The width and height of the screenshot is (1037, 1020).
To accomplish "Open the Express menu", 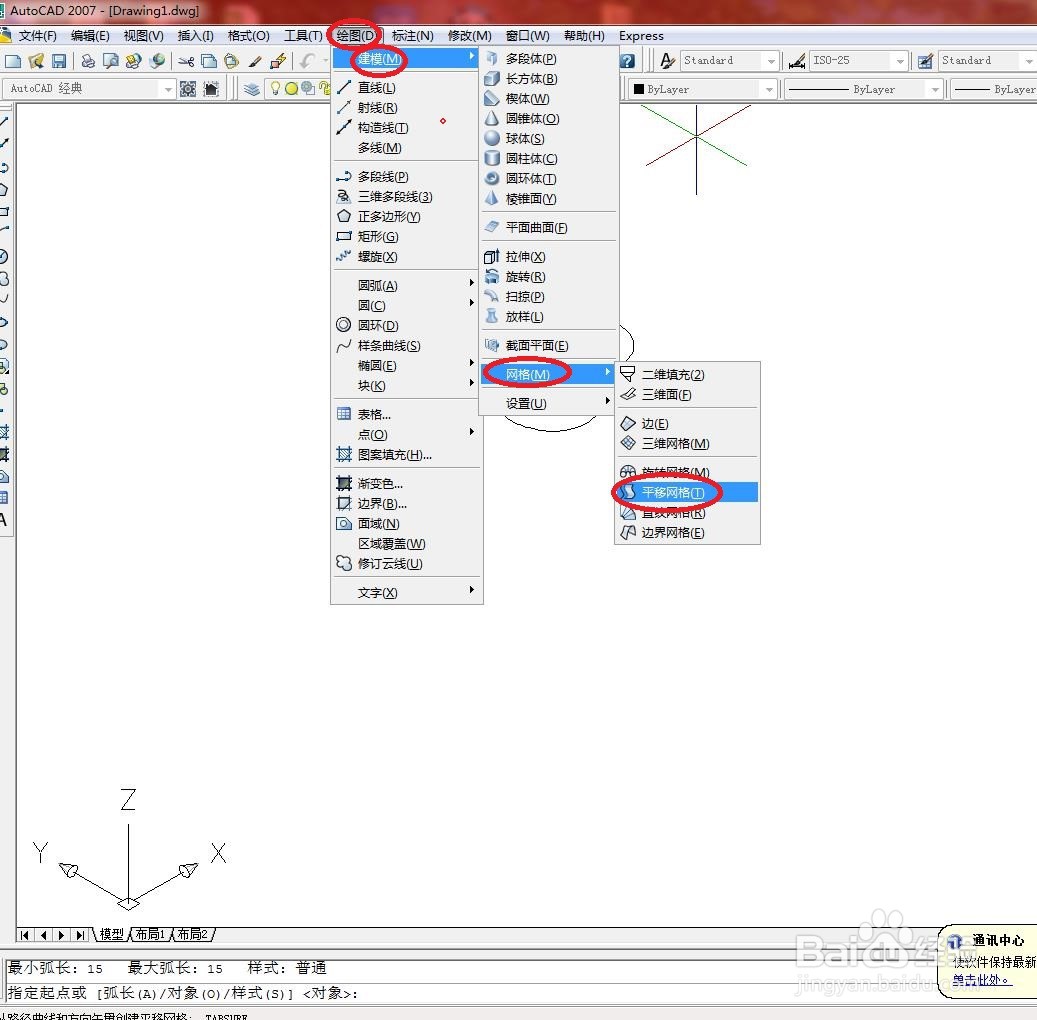I will click(641, 36).
